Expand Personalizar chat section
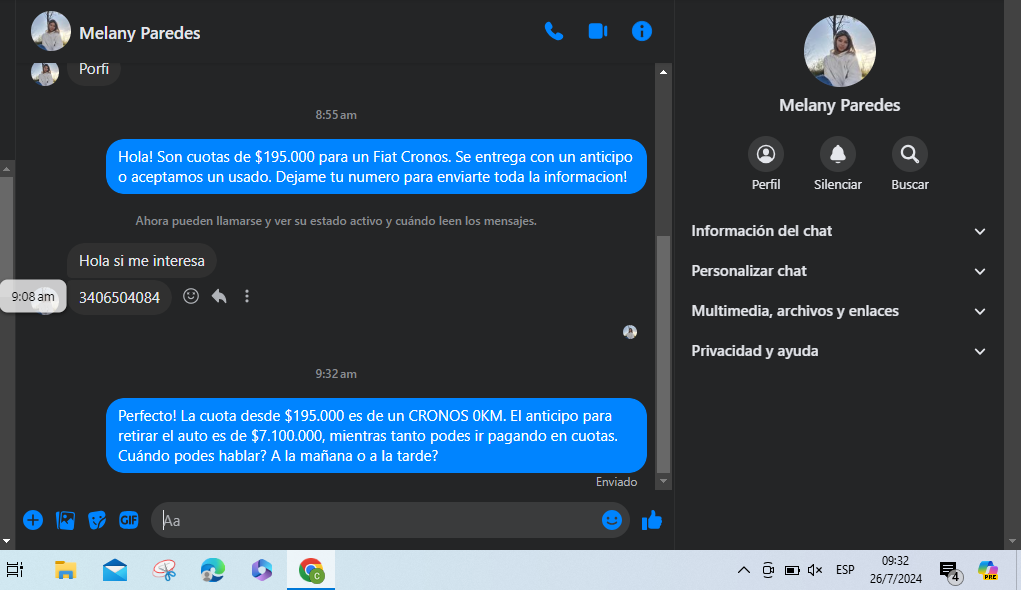The image size is (1021, 590). point(839,271)
